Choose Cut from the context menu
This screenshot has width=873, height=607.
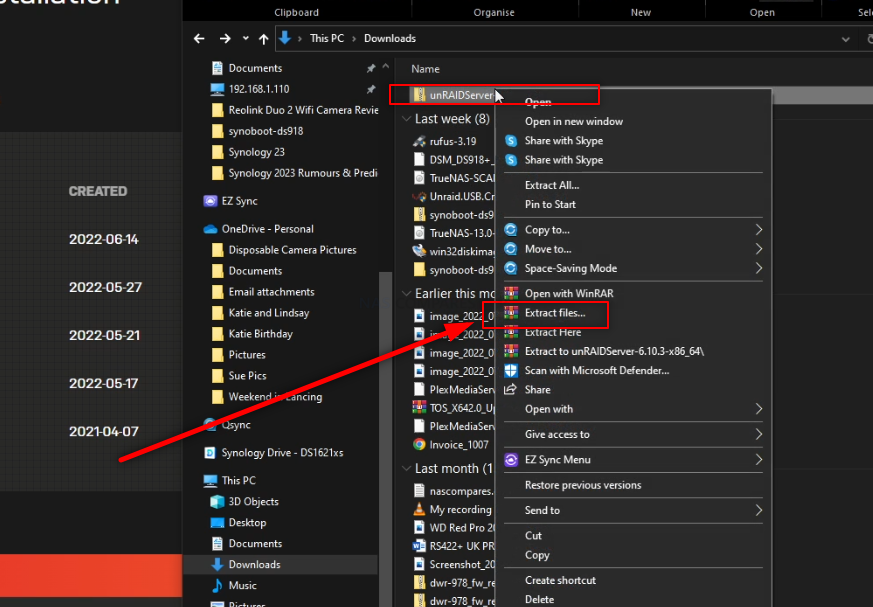click(533, 536)
